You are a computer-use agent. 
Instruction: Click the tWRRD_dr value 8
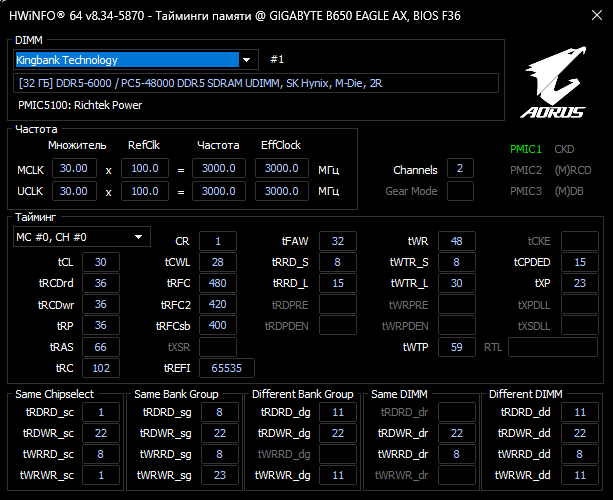click(457, 454)
